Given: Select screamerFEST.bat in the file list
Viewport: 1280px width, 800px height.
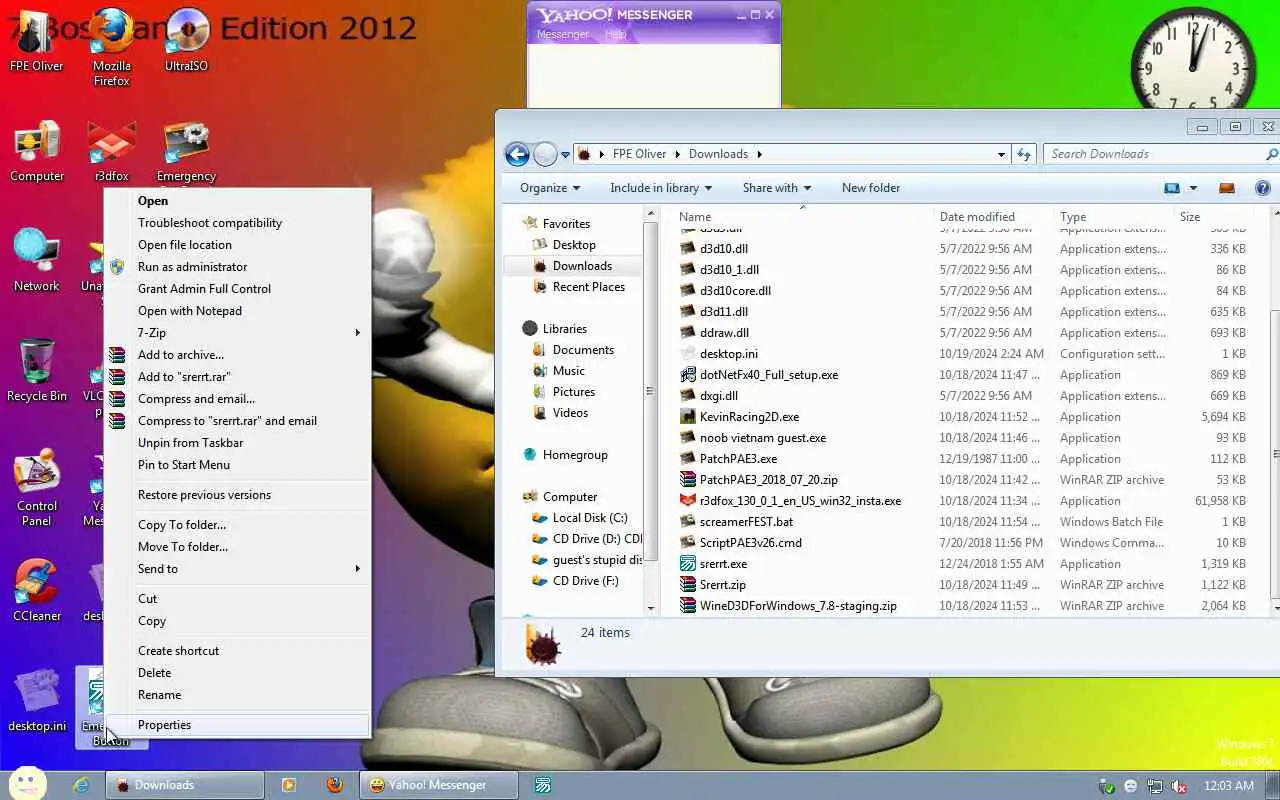Looking at the screenshot, I should (746, 522).
